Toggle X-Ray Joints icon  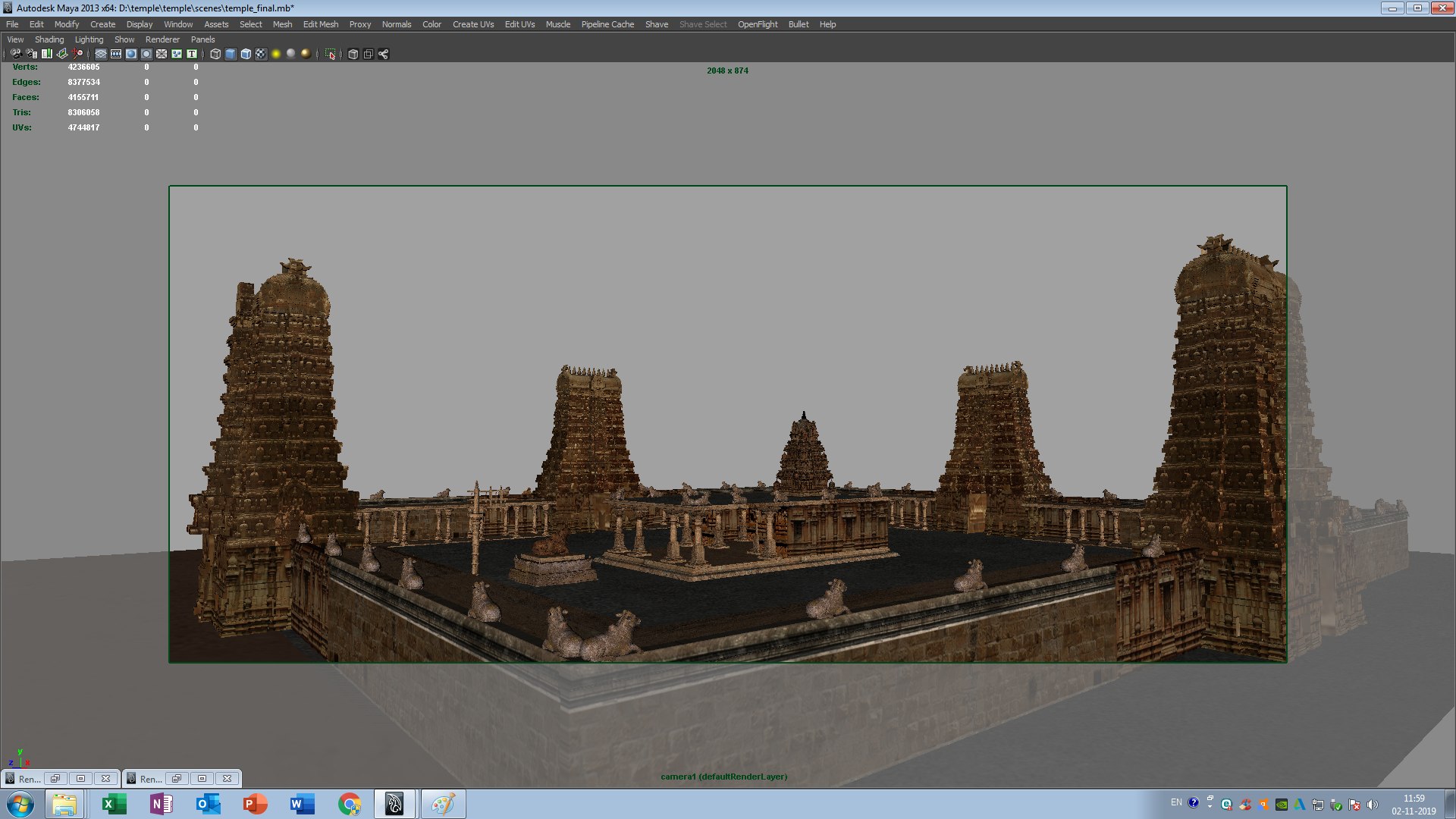pyautogui.click(x=383, y=54)
